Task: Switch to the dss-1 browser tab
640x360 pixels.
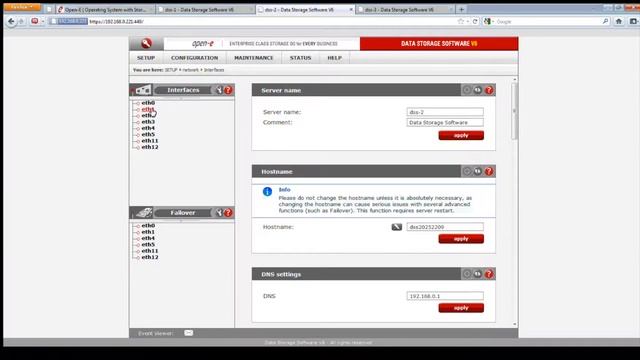Action: coord(205,9)
